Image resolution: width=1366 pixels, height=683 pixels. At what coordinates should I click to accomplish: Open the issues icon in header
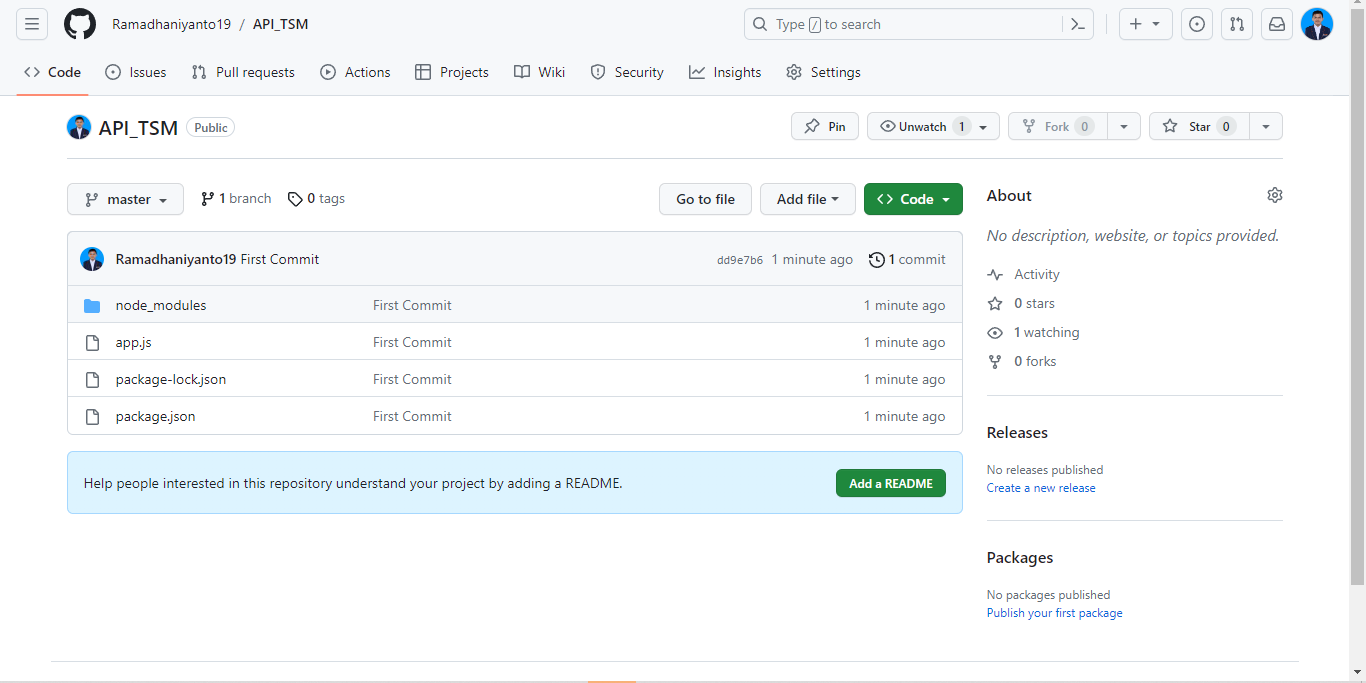pos(1196,24)
